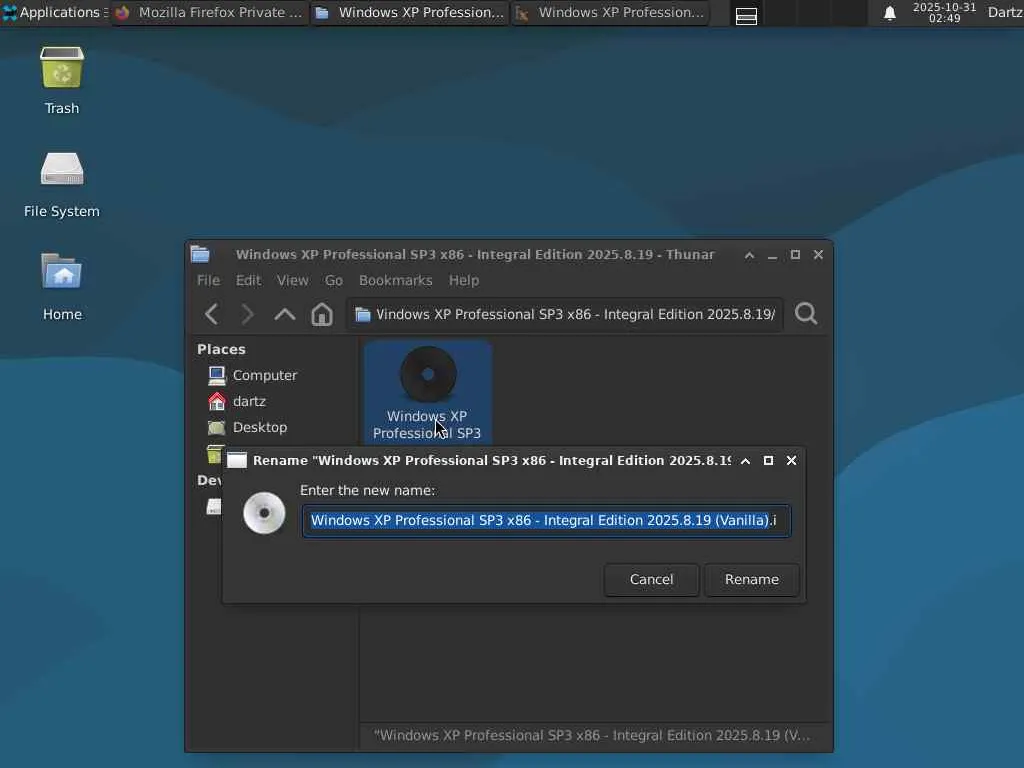Click the new name input field

point(546,520)
